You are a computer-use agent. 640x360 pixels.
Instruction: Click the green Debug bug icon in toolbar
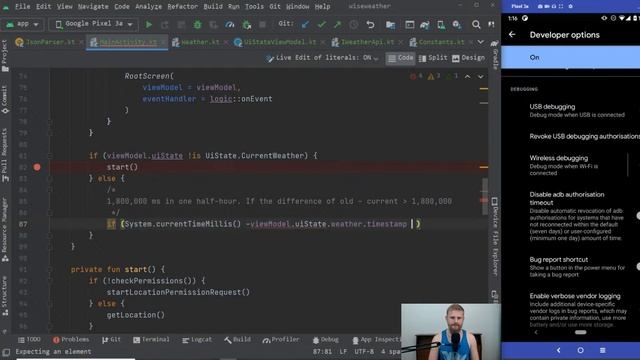[197, 24]
